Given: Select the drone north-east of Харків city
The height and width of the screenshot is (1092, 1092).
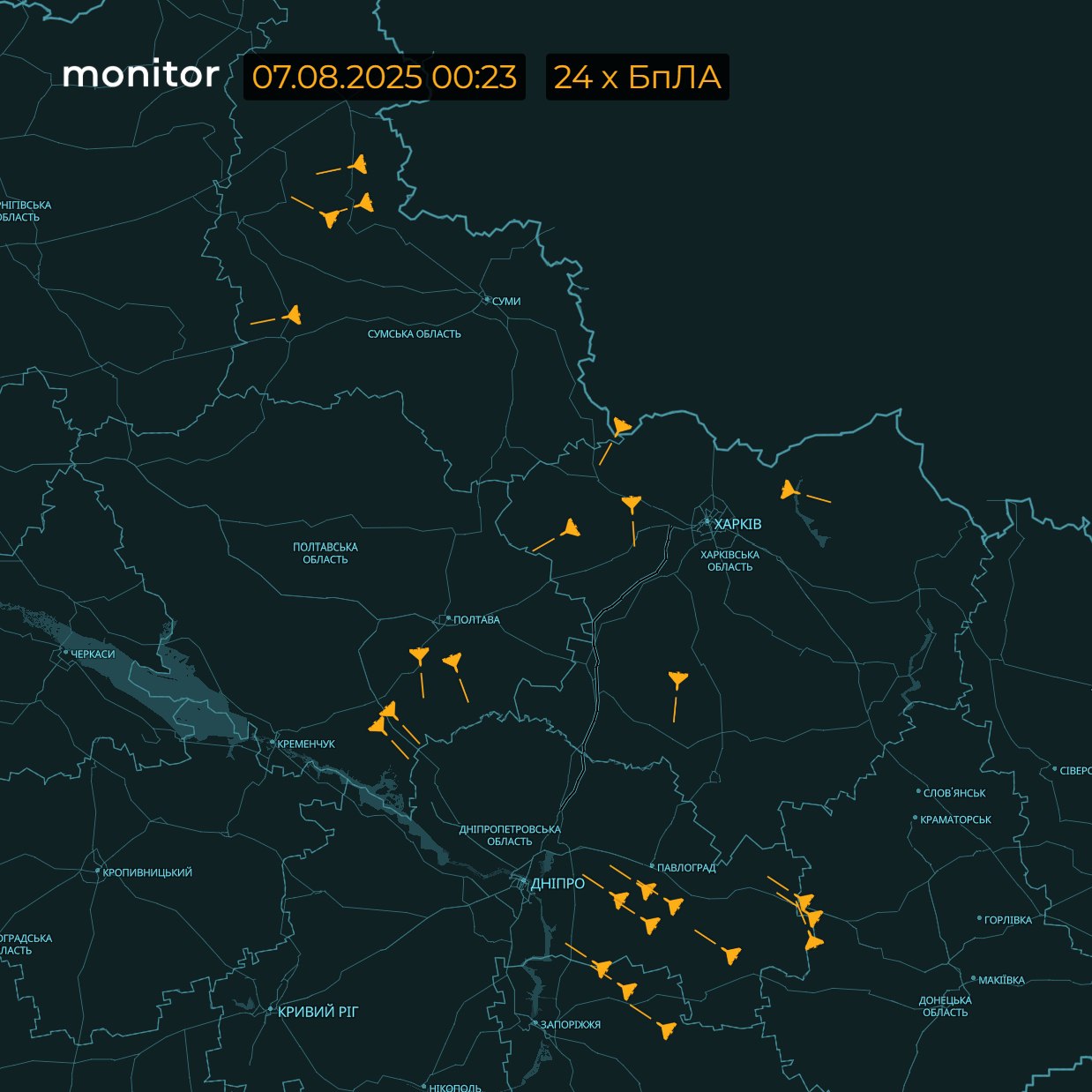Looking at the screenshot, I should (789, 490).
